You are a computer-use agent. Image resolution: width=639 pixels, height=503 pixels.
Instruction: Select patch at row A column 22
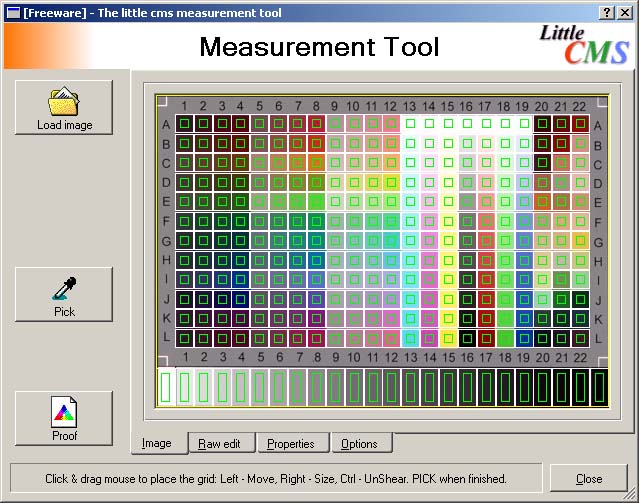click(580, 124)
